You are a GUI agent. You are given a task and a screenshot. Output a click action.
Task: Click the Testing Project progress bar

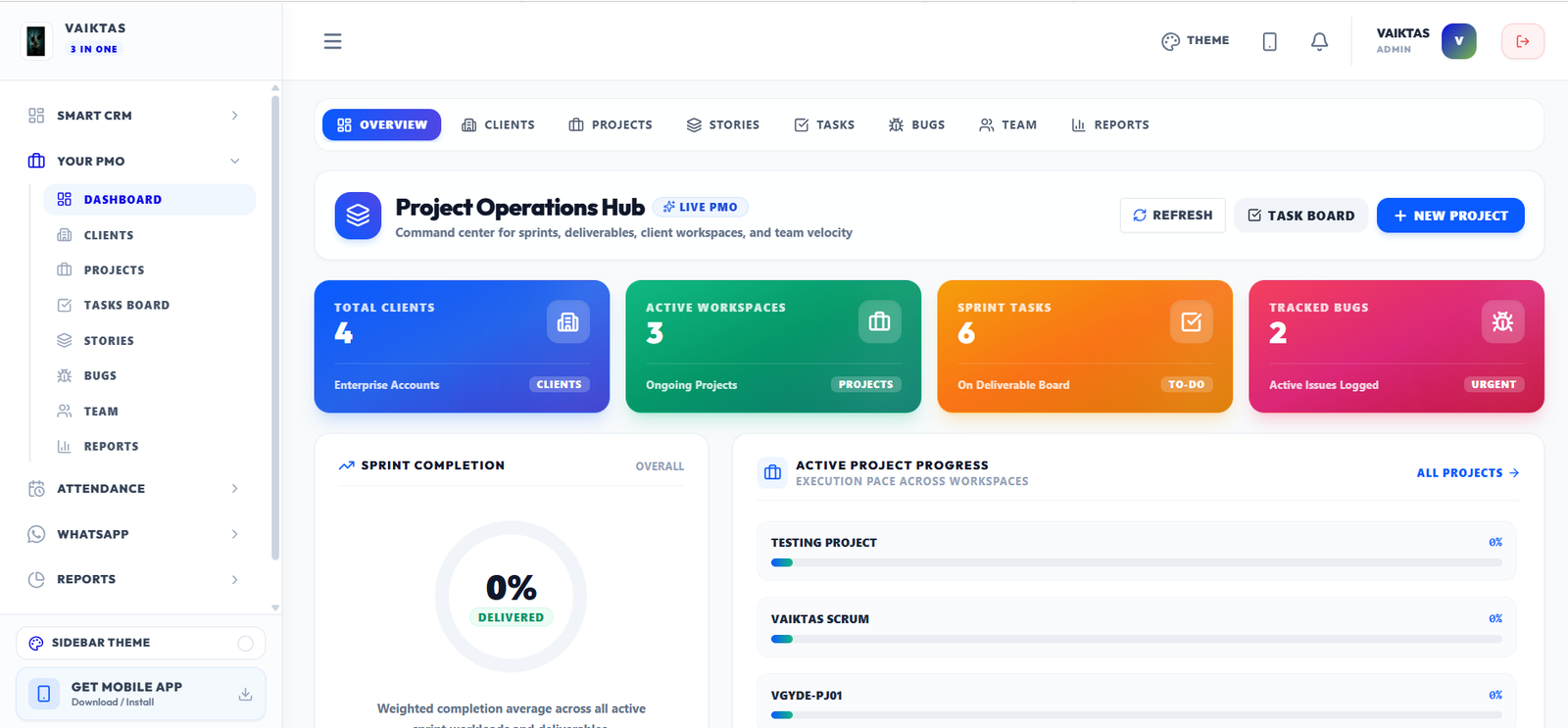[1137, 562]
